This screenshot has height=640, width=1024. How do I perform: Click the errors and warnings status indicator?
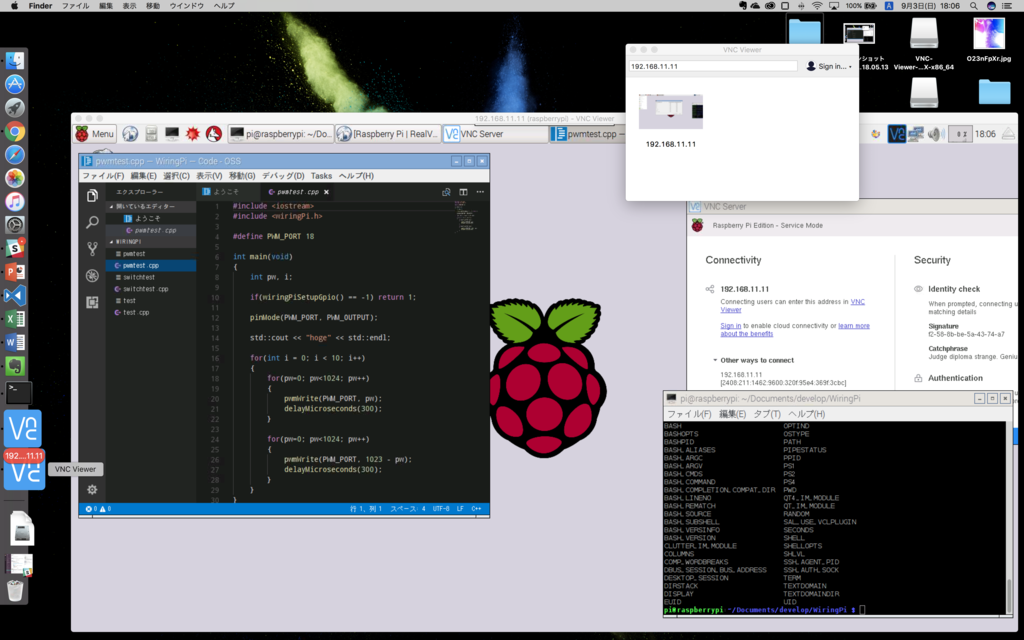point(99,509)
